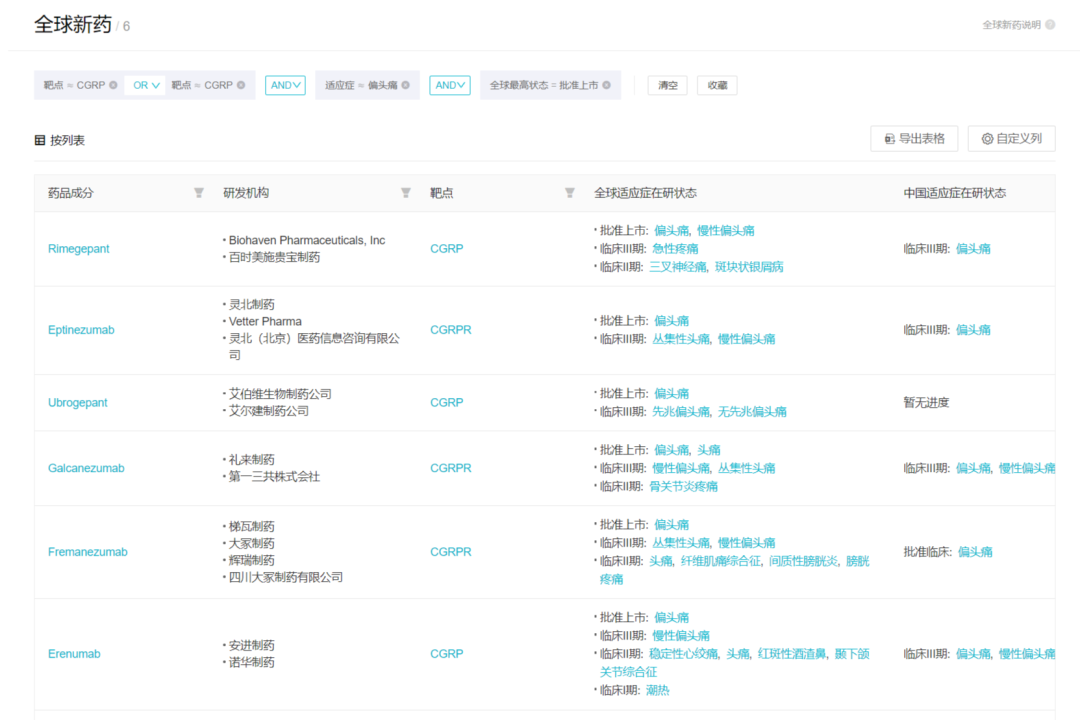Filter the 靶点 column
Viewport: 1080px width, 720px height.
coord(570,193)
